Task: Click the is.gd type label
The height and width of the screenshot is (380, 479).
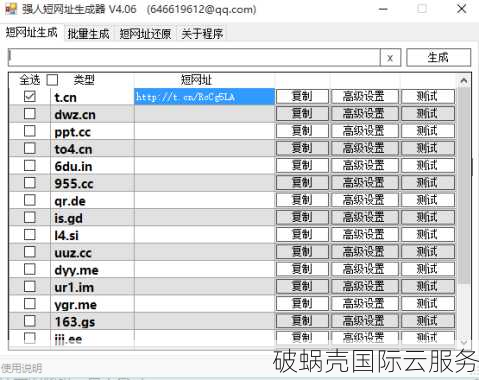Action: click(x=68, y=219)
